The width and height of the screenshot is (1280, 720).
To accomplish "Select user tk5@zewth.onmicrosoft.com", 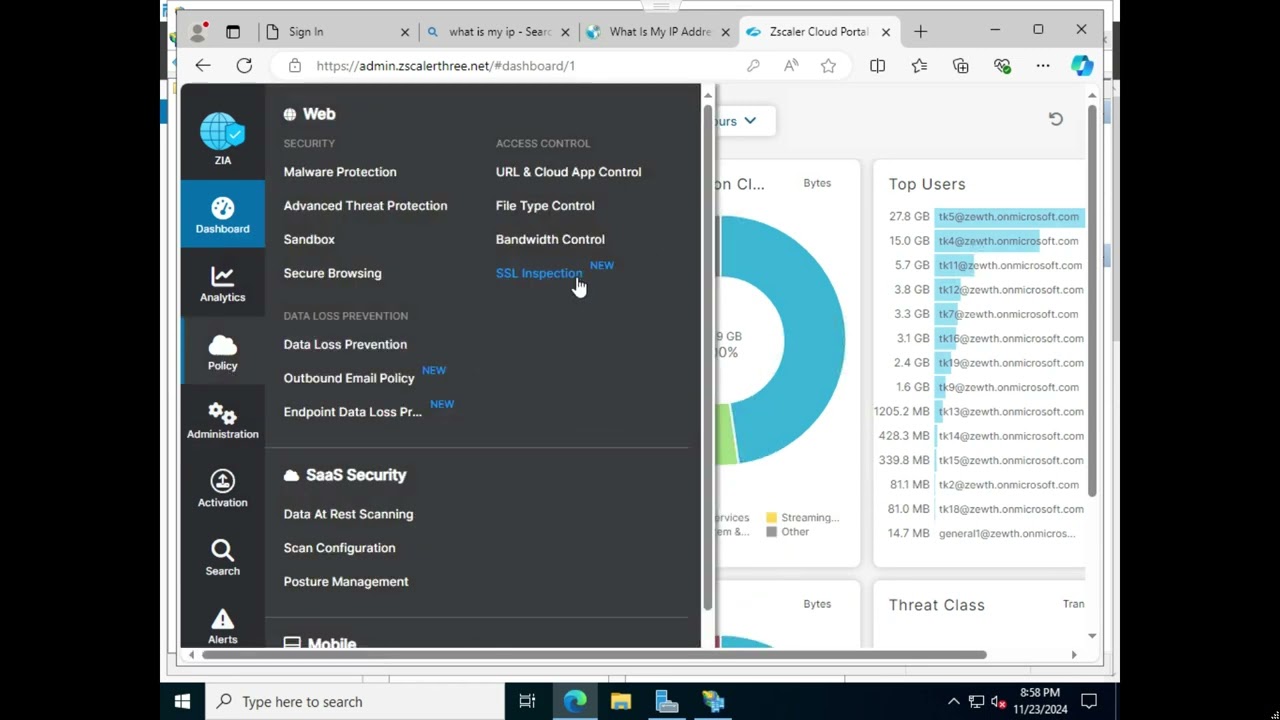I will [x=1008, y=217].
